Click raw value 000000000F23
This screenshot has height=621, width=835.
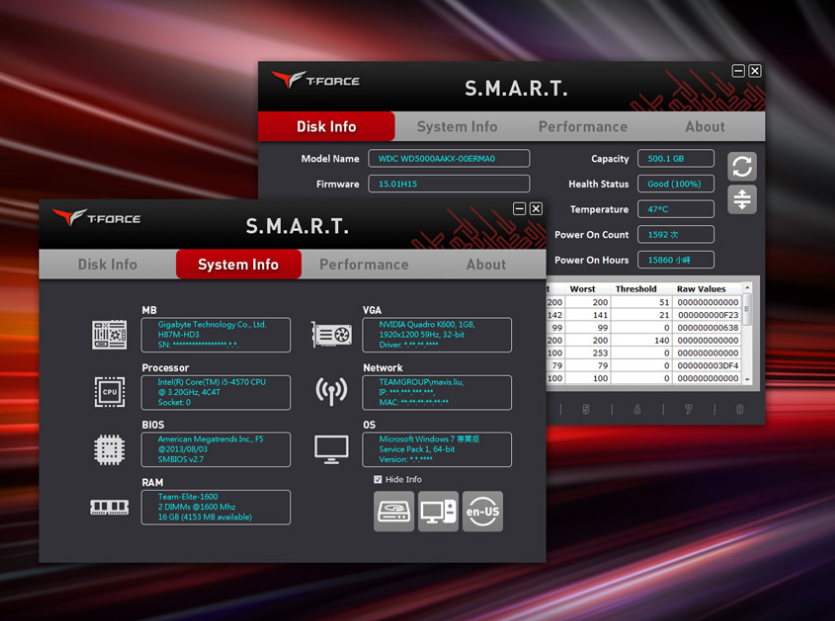[x=708, y=315]
